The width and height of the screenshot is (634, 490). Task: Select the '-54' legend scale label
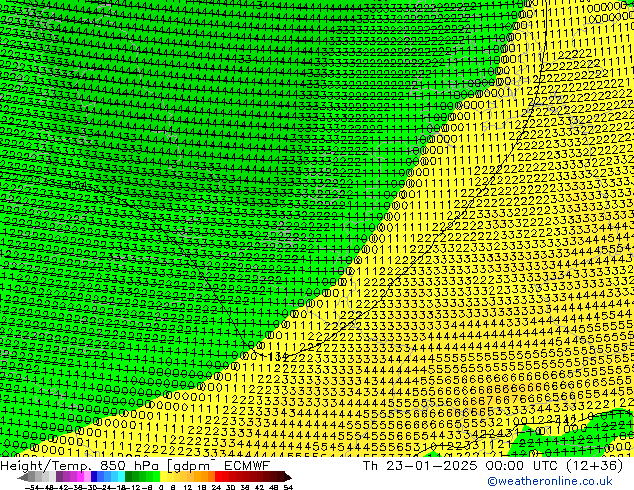click(32, 487)
